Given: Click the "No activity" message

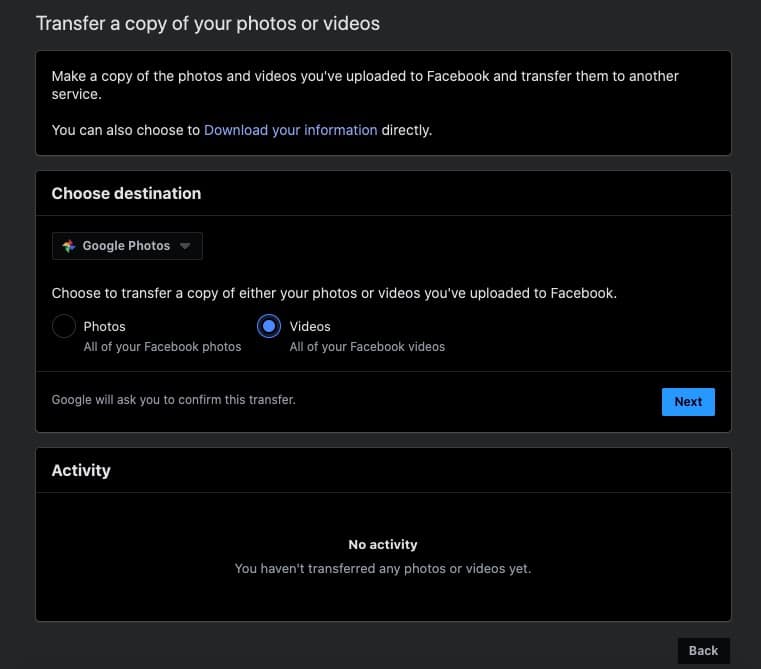Looking at the screenshot, I should (x=383, y=545).
